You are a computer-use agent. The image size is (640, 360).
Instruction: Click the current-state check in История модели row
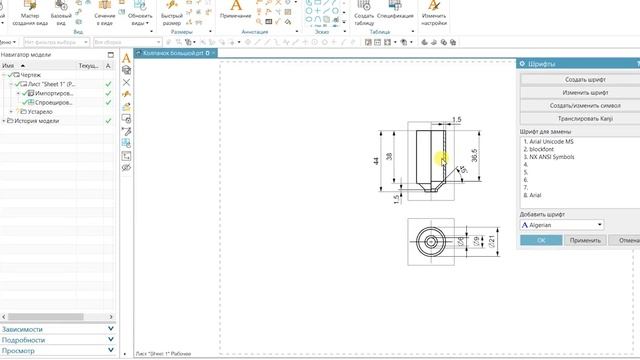pos(108,121)
